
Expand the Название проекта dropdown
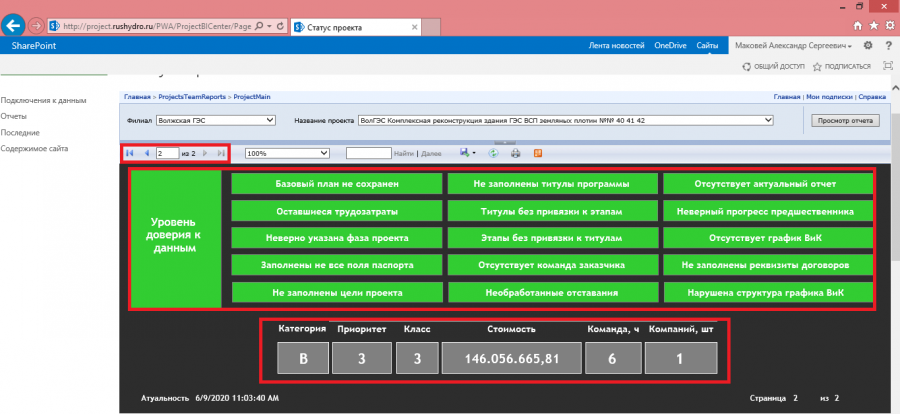(x=565, y=121)
